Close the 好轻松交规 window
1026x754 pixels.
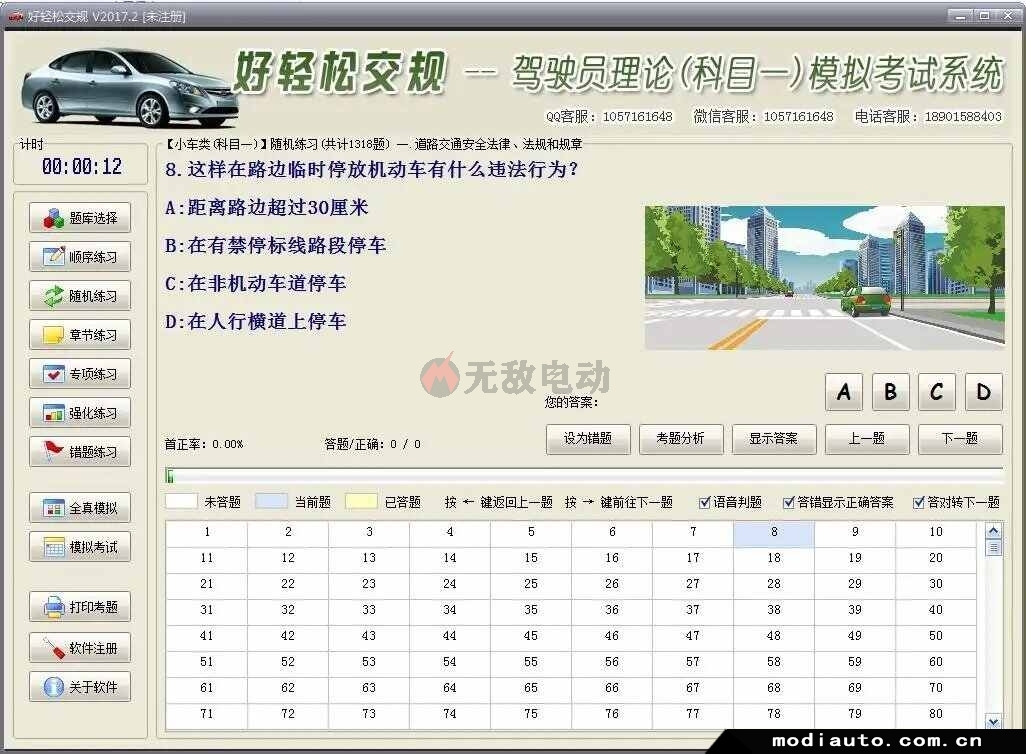tap(1007, 16)
